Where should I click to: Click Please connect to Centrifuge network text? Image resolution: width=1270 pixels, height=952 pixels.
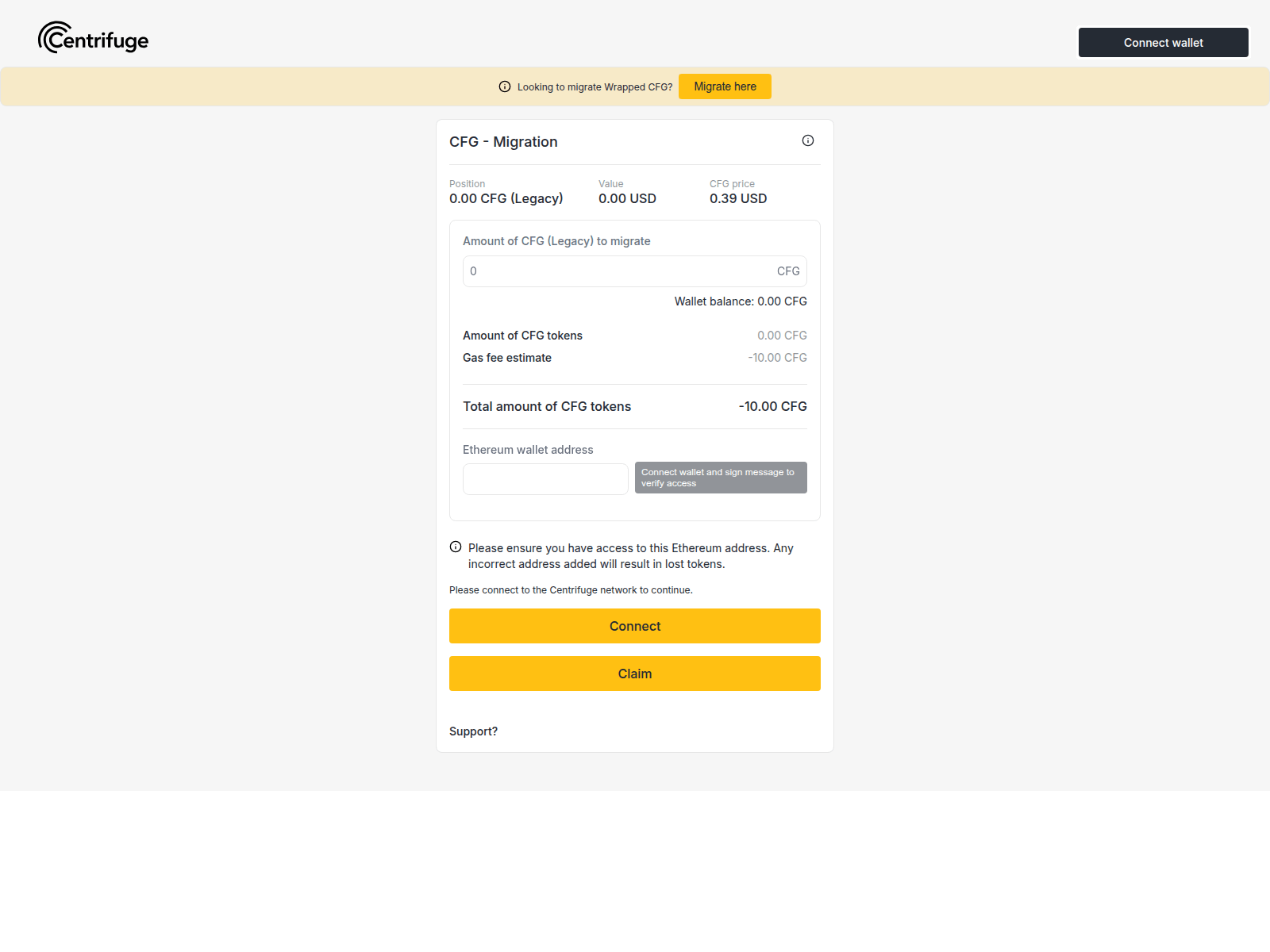tap(571, 590)
